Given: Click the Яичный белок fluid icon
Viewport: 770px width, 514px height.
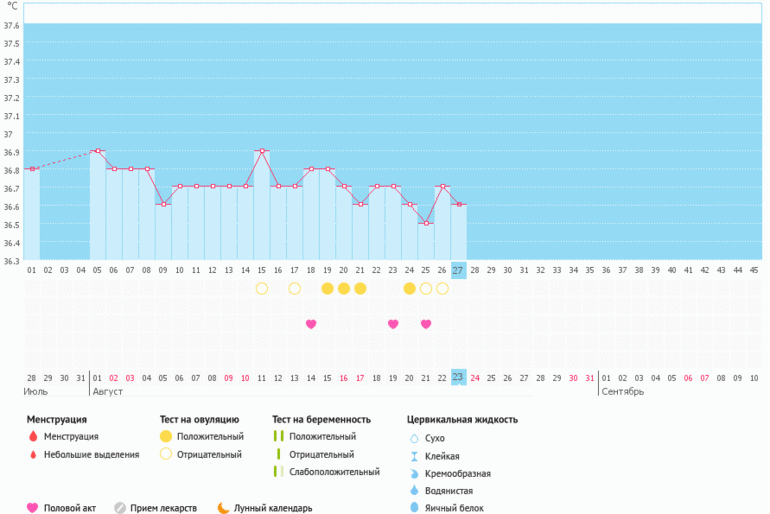Looking at the screenshot, I should click(x=414, y=508).
